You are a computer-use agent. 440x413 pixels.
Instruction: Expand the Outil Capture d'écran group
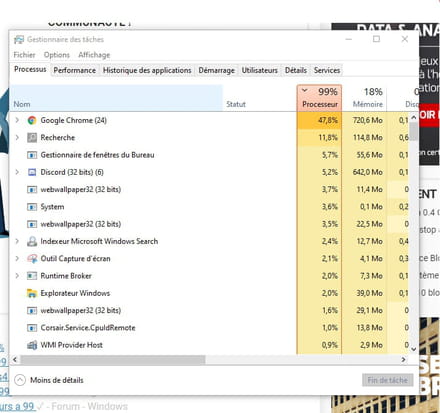(x=17, y=258)
